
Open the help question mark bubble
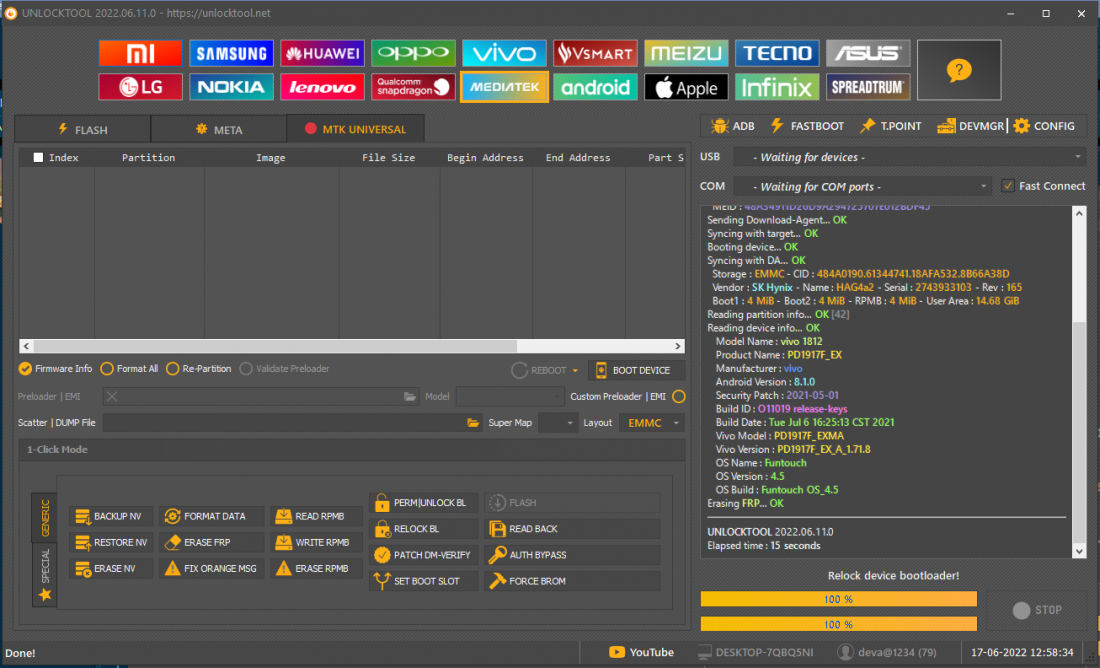(959, 70)
